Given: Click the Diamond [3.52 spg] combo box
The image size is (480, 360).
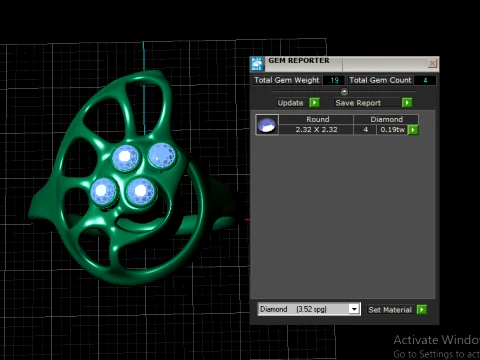Looking at the screenshot, I should [309, 309].
